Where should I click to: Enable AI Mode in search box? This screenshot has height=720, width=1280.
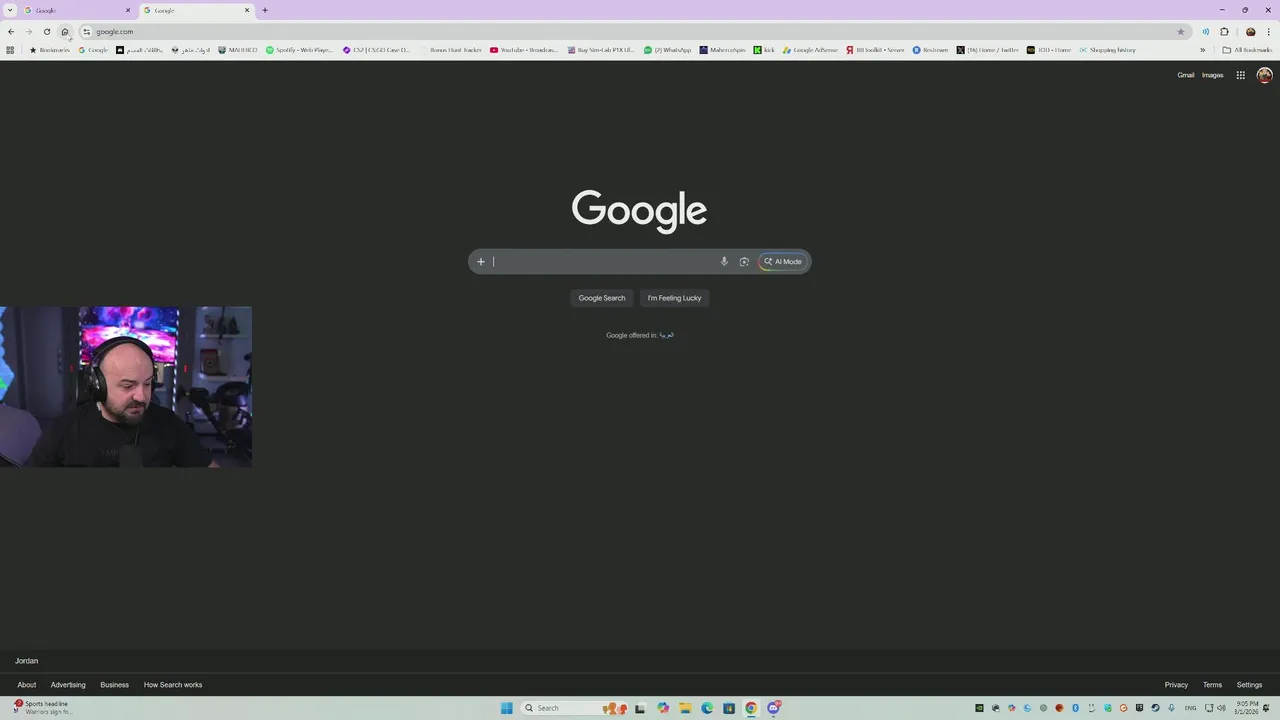click(x=783, y=262)
